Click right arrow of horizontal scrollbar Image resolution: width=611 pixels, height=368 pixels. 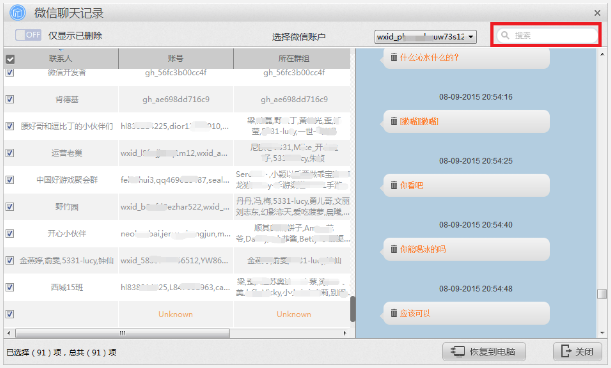(345, 333)
